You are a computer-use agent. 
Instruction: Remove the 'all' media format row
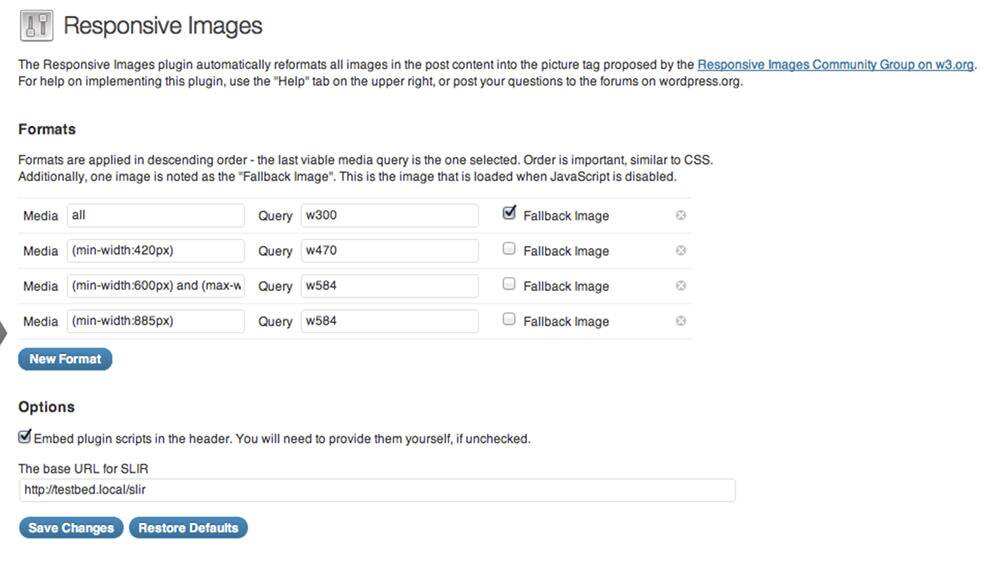(681, 215)
